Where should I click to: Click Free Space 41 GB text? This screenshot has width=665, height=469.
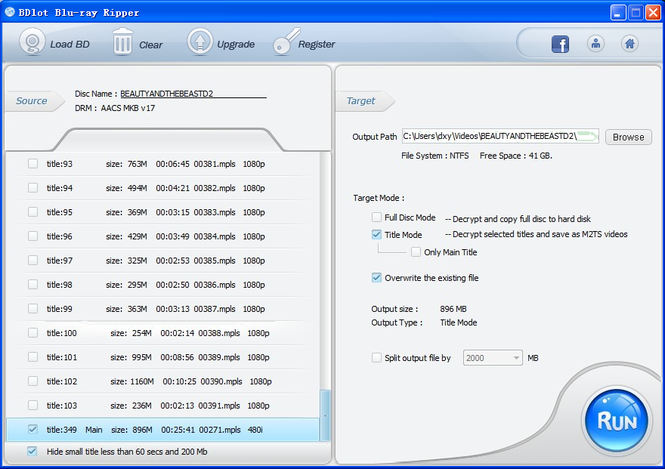click(516, 156)
